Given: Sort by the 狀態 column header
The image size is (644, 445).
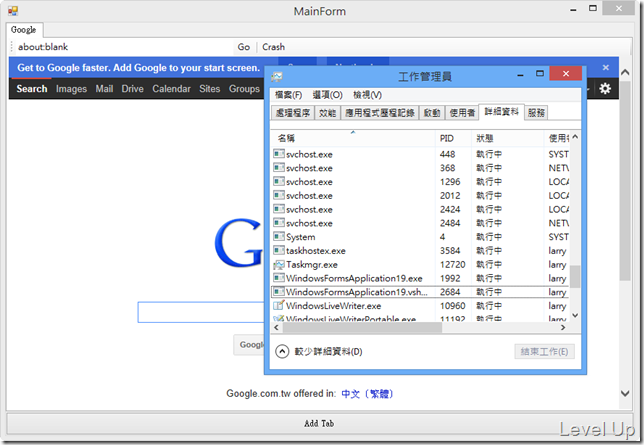Looking at the screenshot, I should point(508,138).
